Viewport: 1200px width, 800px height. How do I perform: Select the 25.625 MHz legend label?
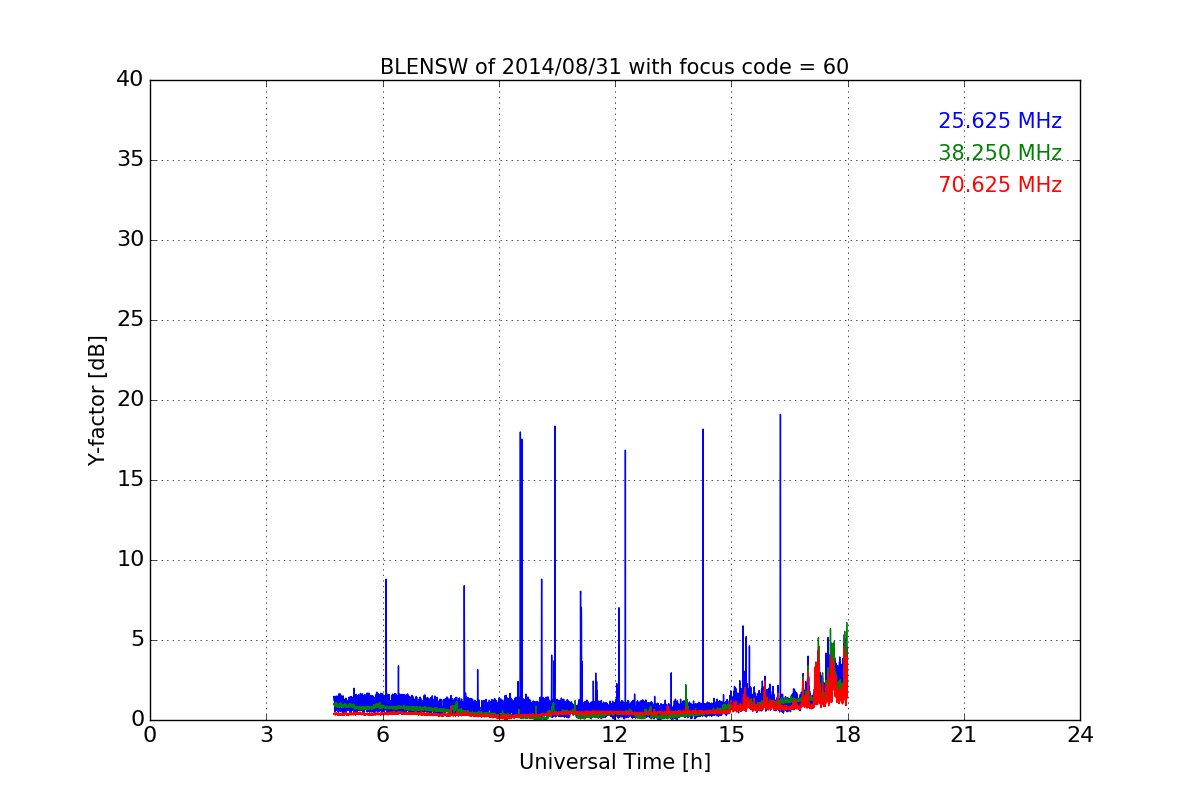coord(1000,121)
